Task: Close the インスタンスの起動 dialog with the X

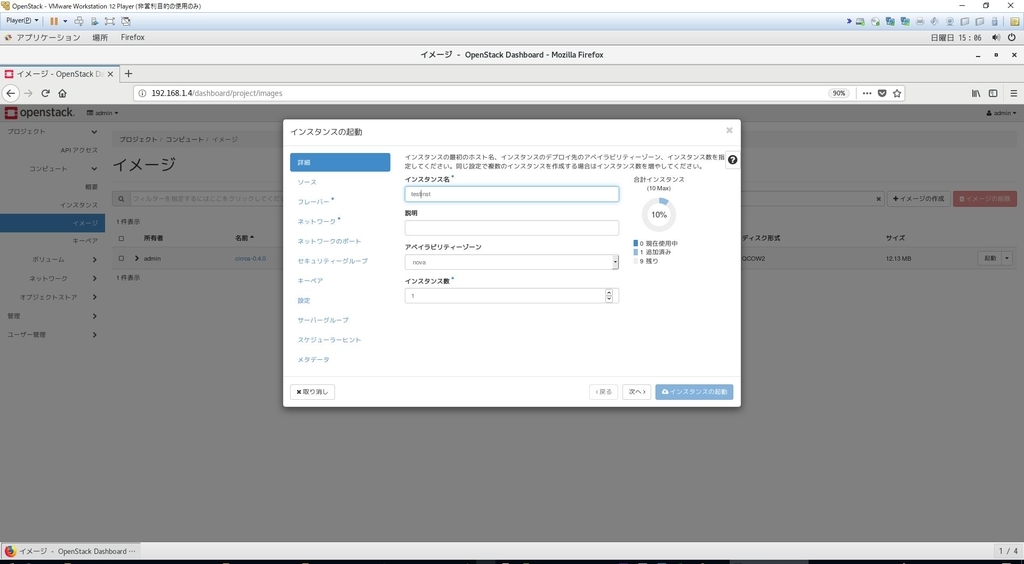Action: (729, 131)
